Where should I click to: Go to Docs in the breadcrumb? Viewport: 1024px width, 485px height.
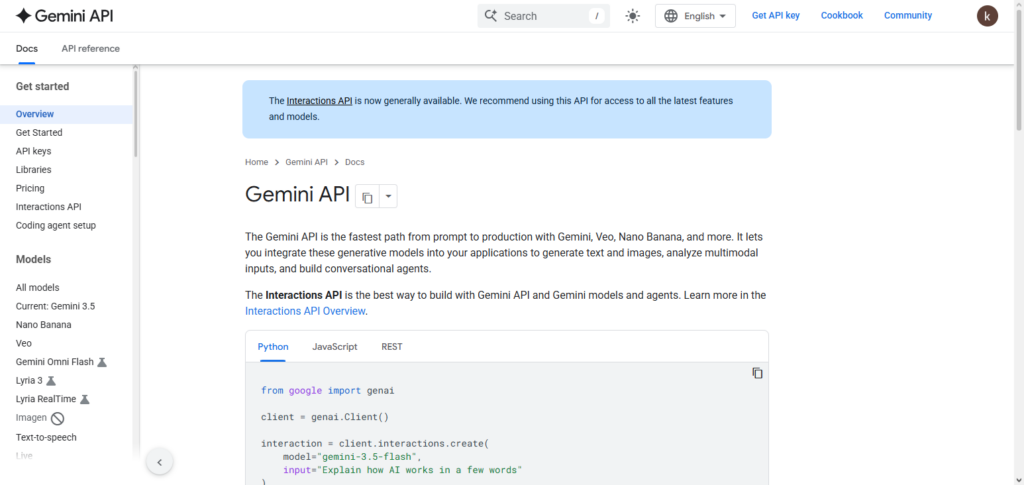click(x=355, y=162)
